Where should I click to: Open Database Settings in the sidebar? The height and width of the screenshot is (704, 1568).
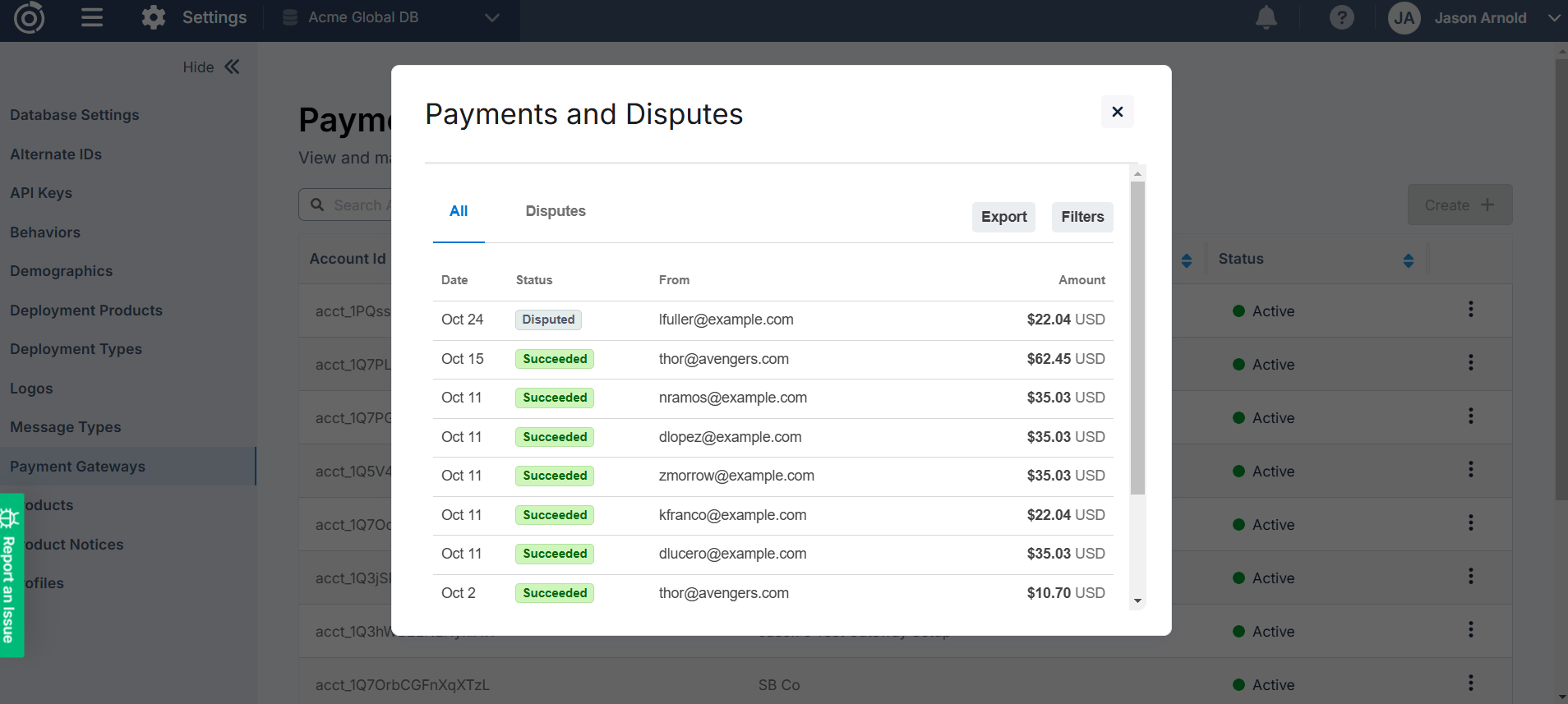[74, 115]
